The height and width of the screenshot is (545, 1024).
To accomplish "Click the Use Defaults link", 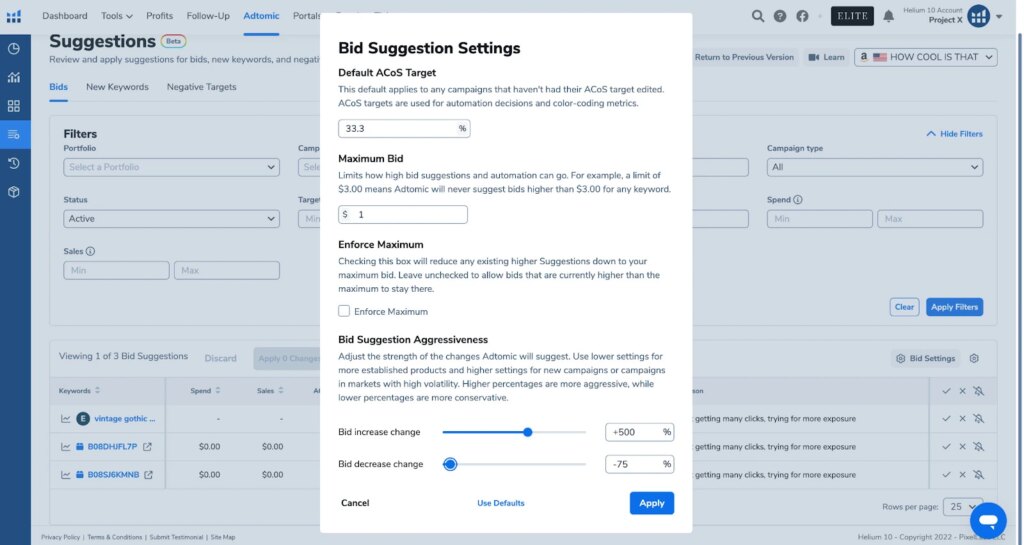I will [x=501, y=503].
